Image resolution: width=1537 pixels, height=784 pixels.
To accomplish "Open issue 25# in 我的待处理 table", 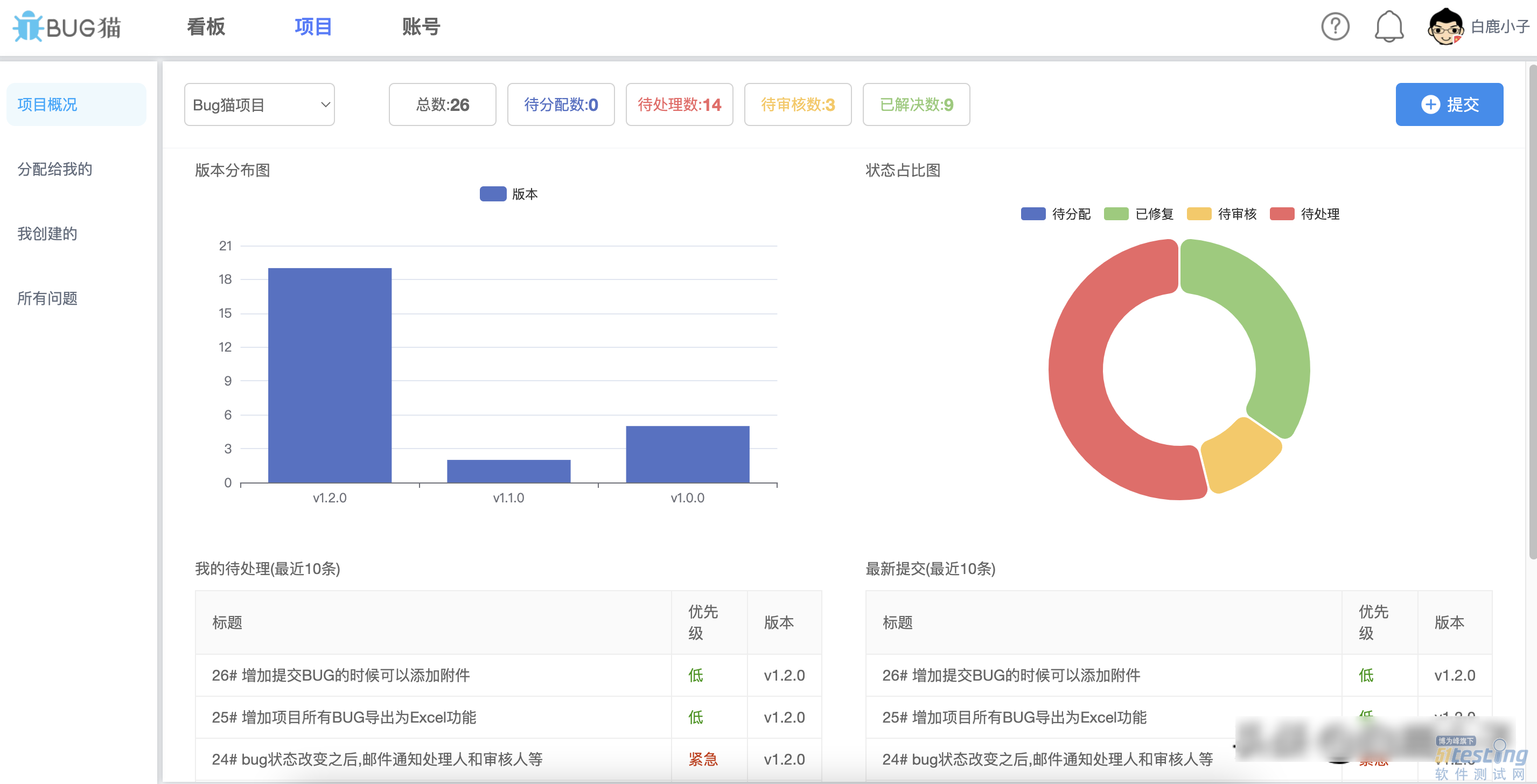I will coord(344,717).
